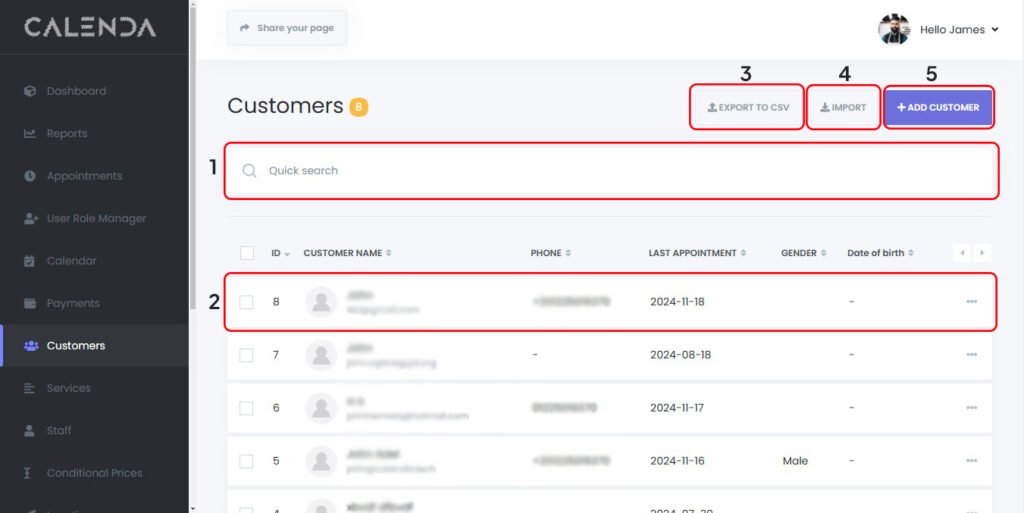Click the Dashboard cube icon

coord(29,91)
